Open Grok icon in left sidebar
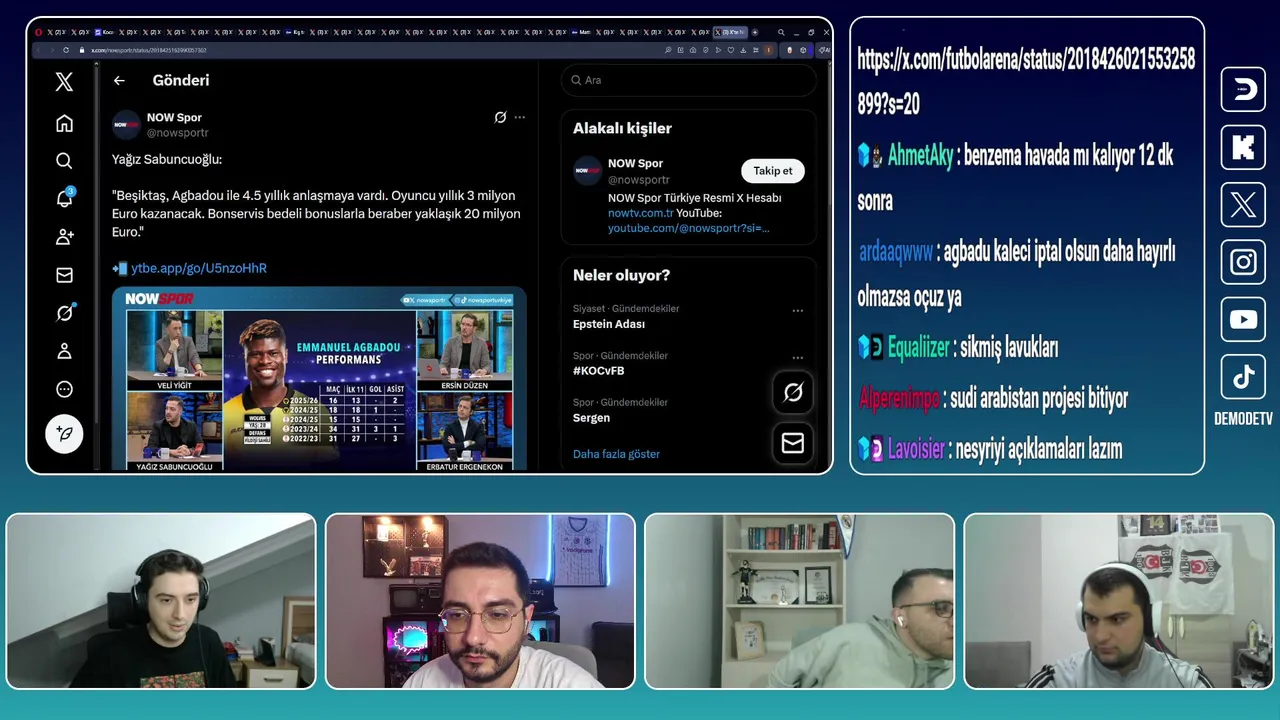The width and height of the screenshot is (1280, 720). click(64, 313)
